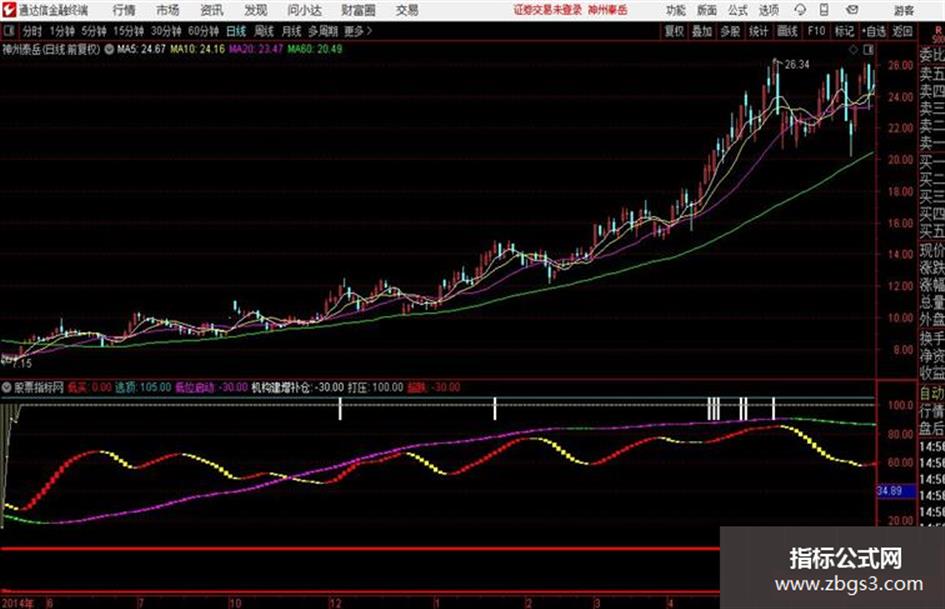Switch to the 1分钟 period tab
Image resolution: width=945 pixels, height=609 pixels.
tap(61, 31)
